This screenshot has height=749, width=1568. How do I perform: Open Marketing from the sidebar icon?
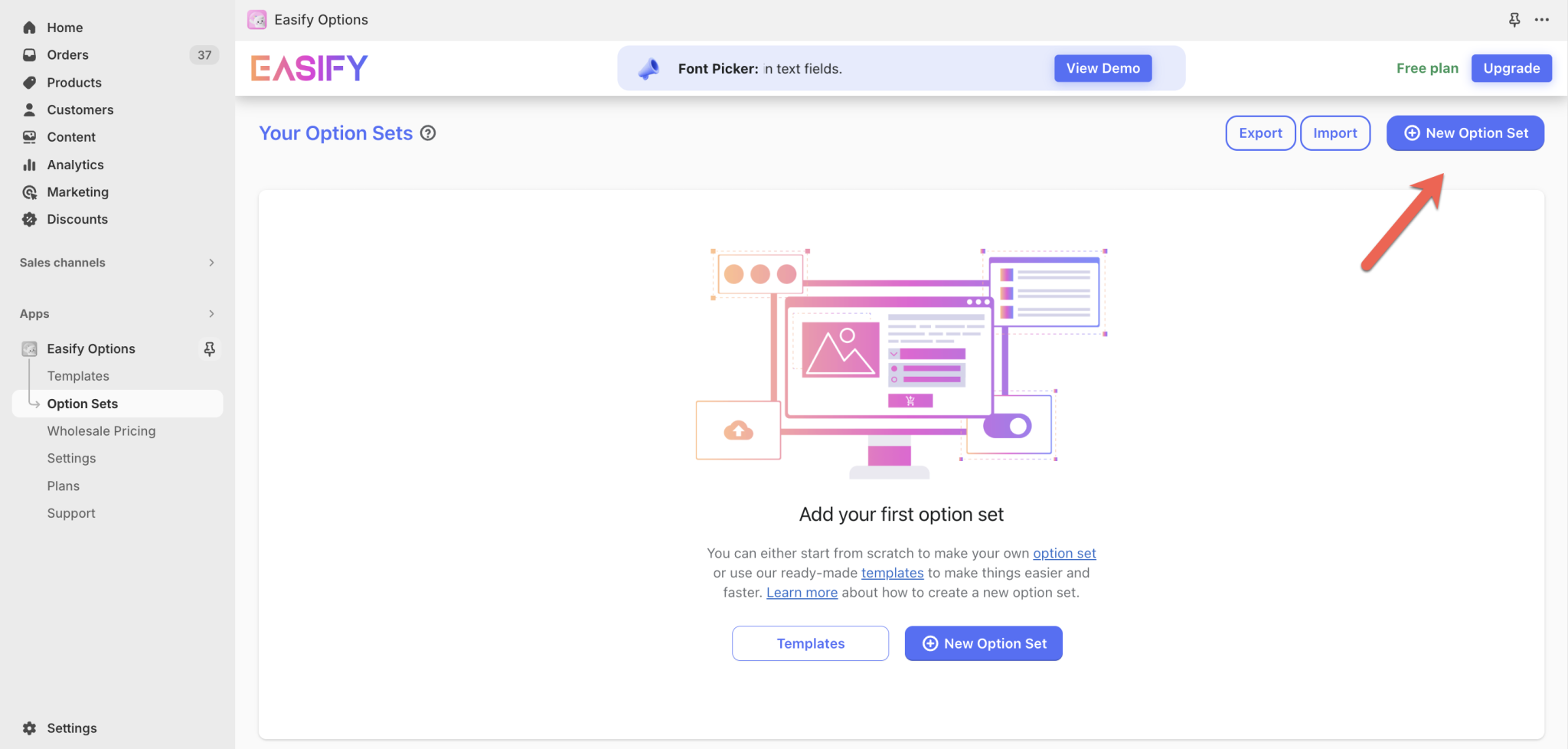[29, 191]
